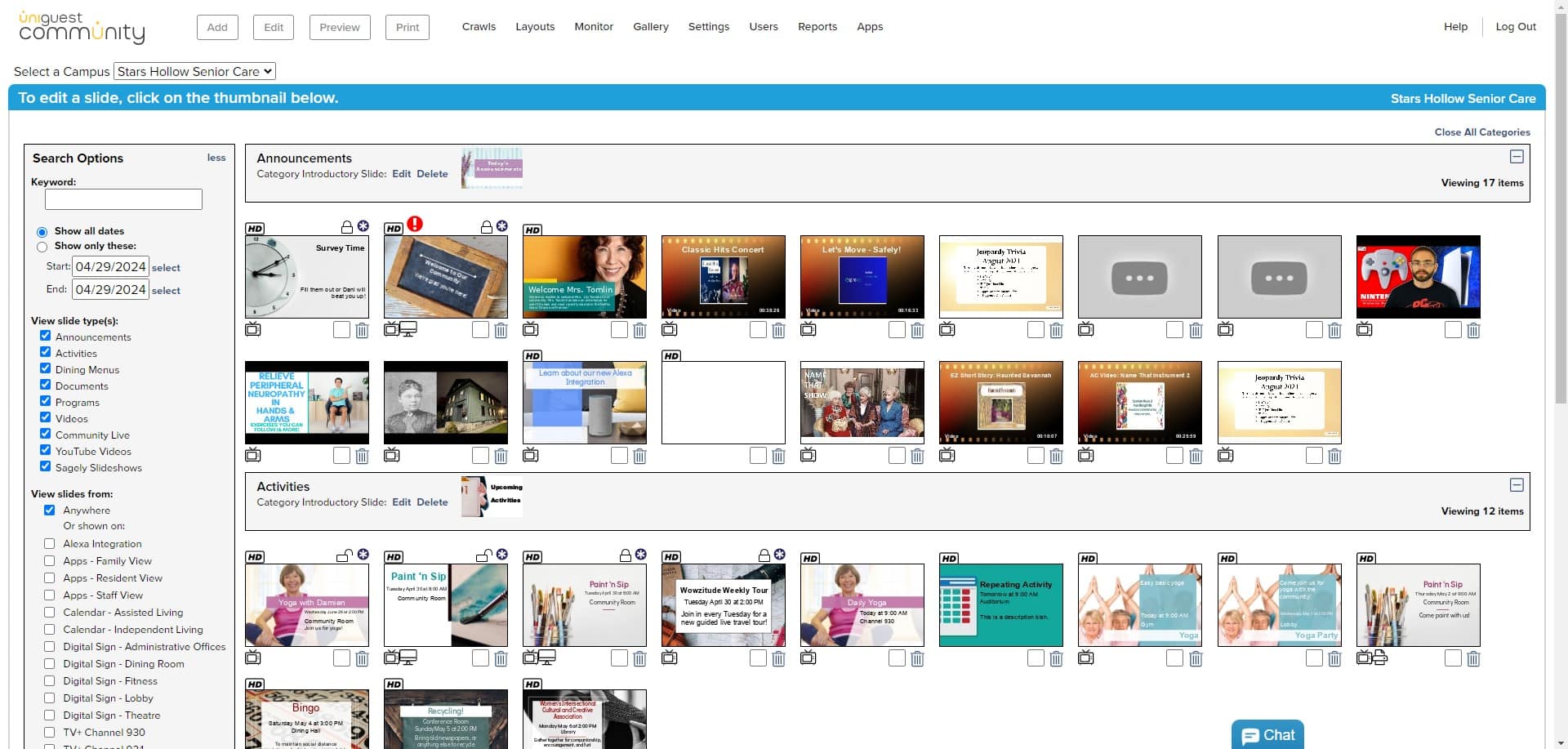Click the TV and monitor icon under chalkboard slide
This screenshot has height=749, width=1568.
pos(400,329)
